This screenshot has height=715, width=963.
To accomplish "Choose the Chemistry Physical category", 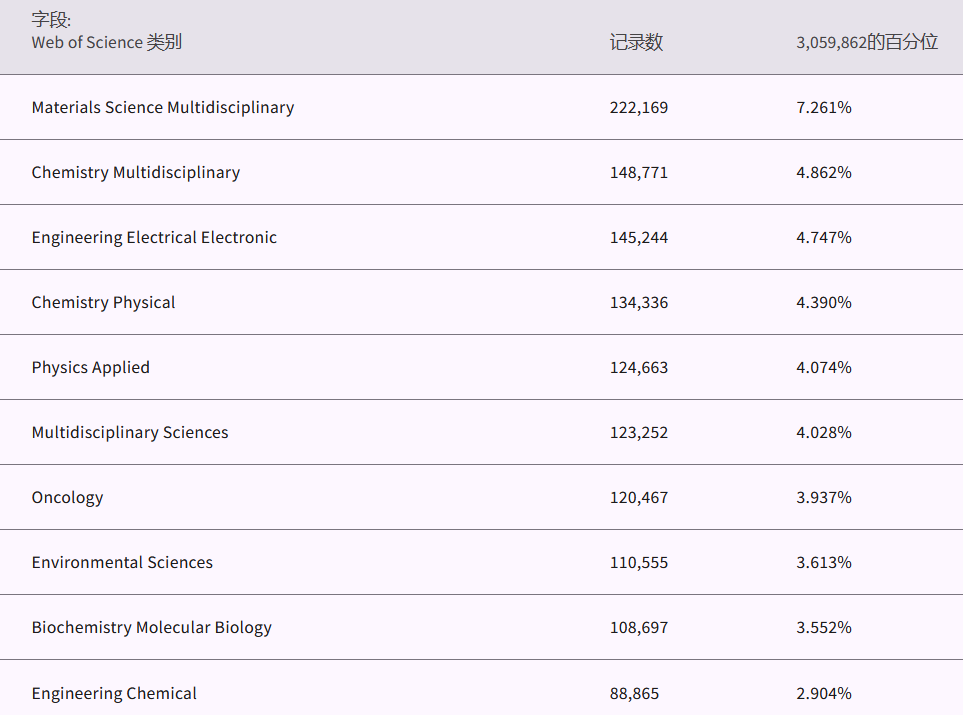I will click(x=103, y=302).
